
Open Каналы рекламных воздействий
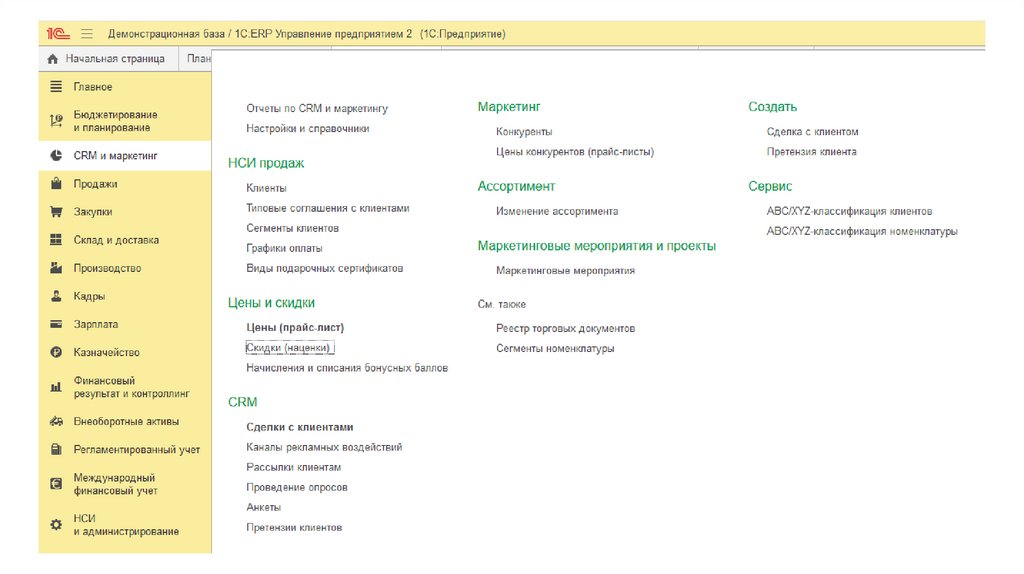324,447
